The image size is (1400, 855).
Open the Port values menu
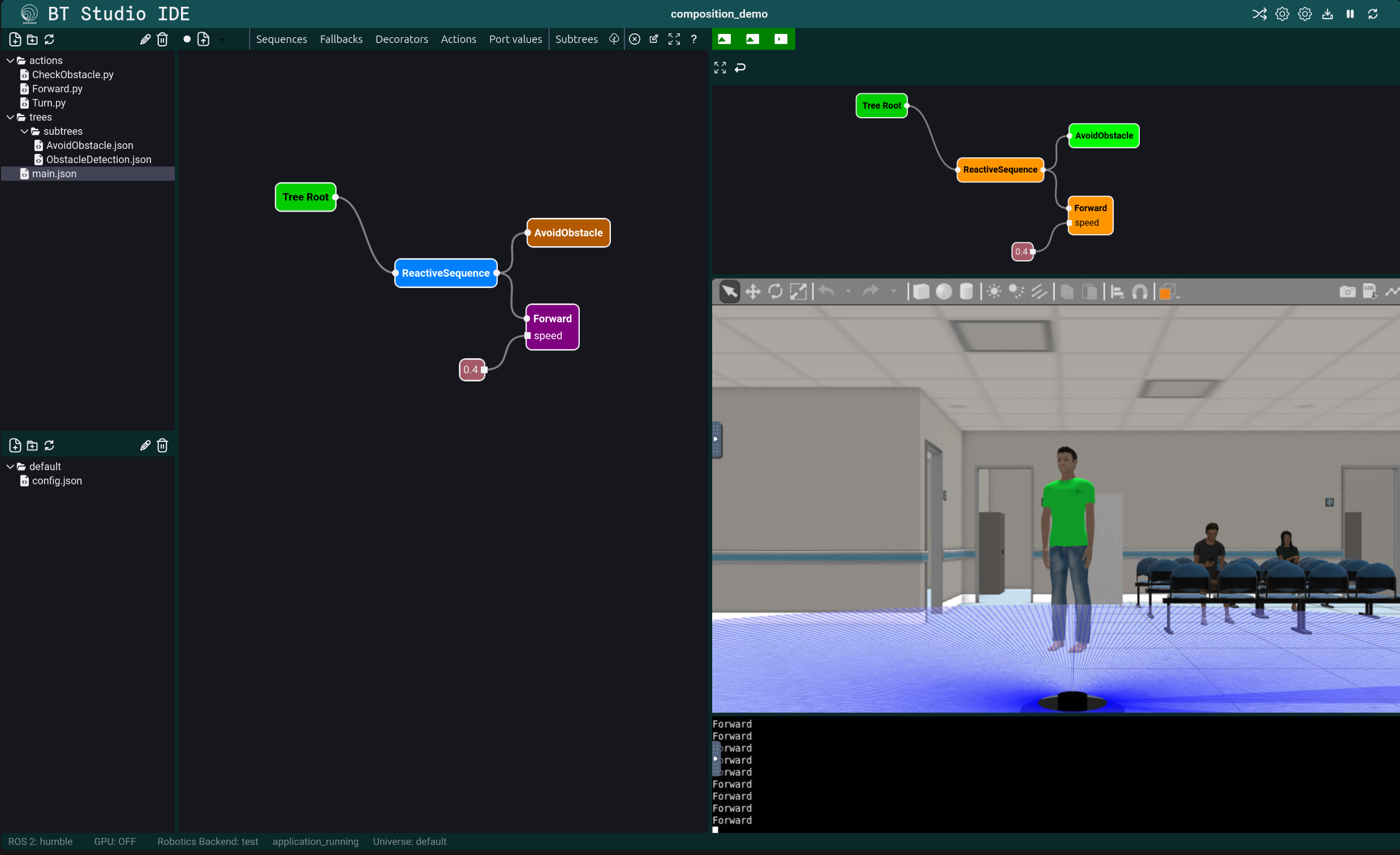point(515,39)
